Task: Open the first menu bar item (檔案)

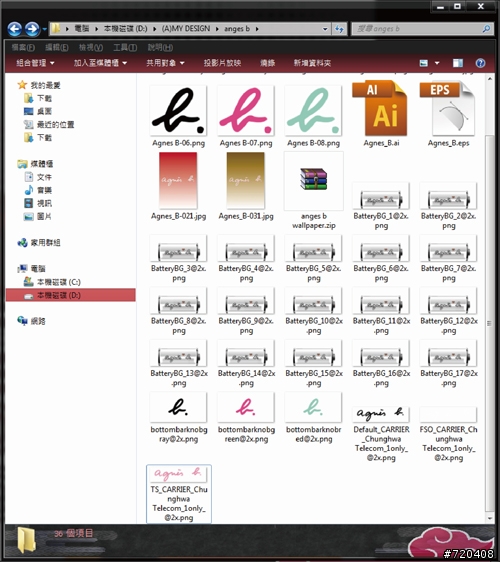Action: point(23,47)
